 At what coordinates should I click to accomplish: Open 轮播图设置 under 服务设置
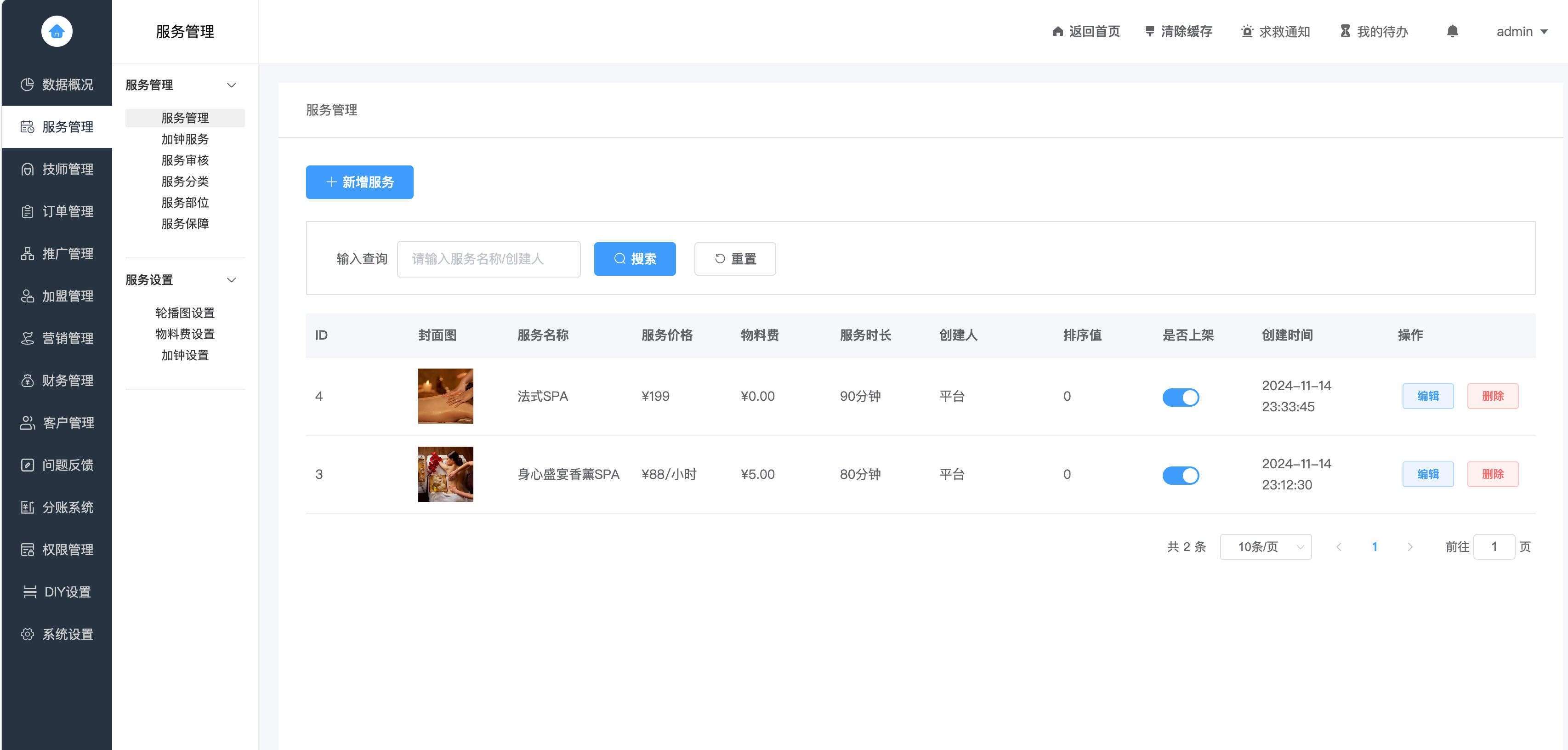tap(184, 312)
